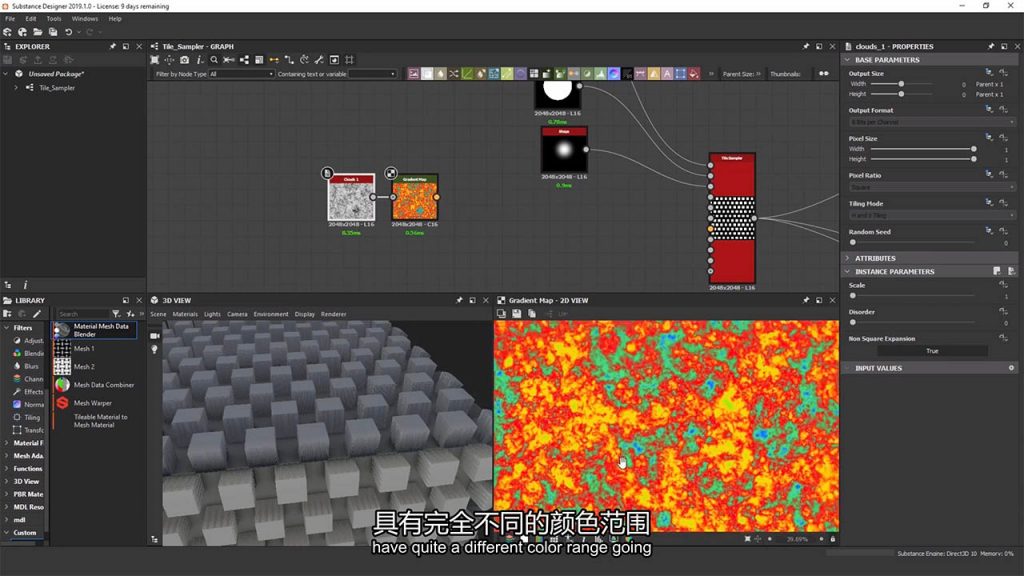Click the fit-graph-to-view icon in graph toolbar

155,60
